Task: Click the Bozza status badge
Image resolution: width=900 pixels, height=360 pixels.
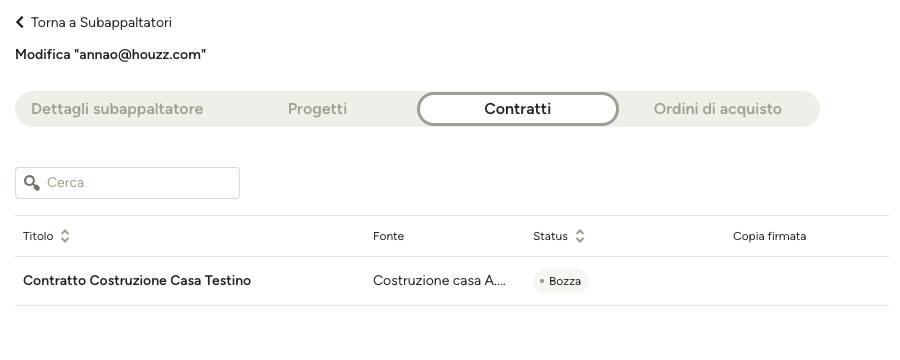Action: pyautogui.click(x=561, y=281)
